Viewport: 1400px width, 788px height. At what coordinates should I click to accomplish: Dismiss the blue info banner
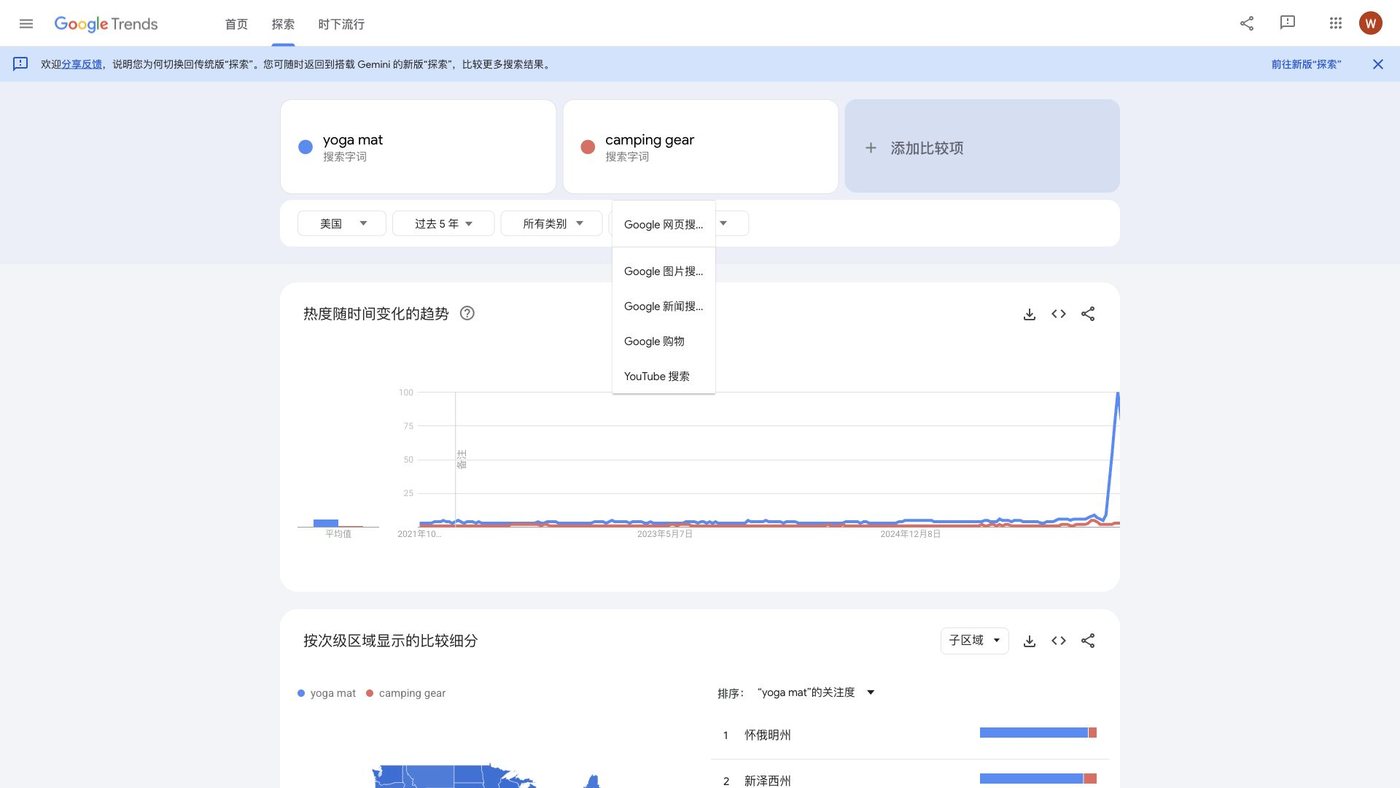point(1378,64)
